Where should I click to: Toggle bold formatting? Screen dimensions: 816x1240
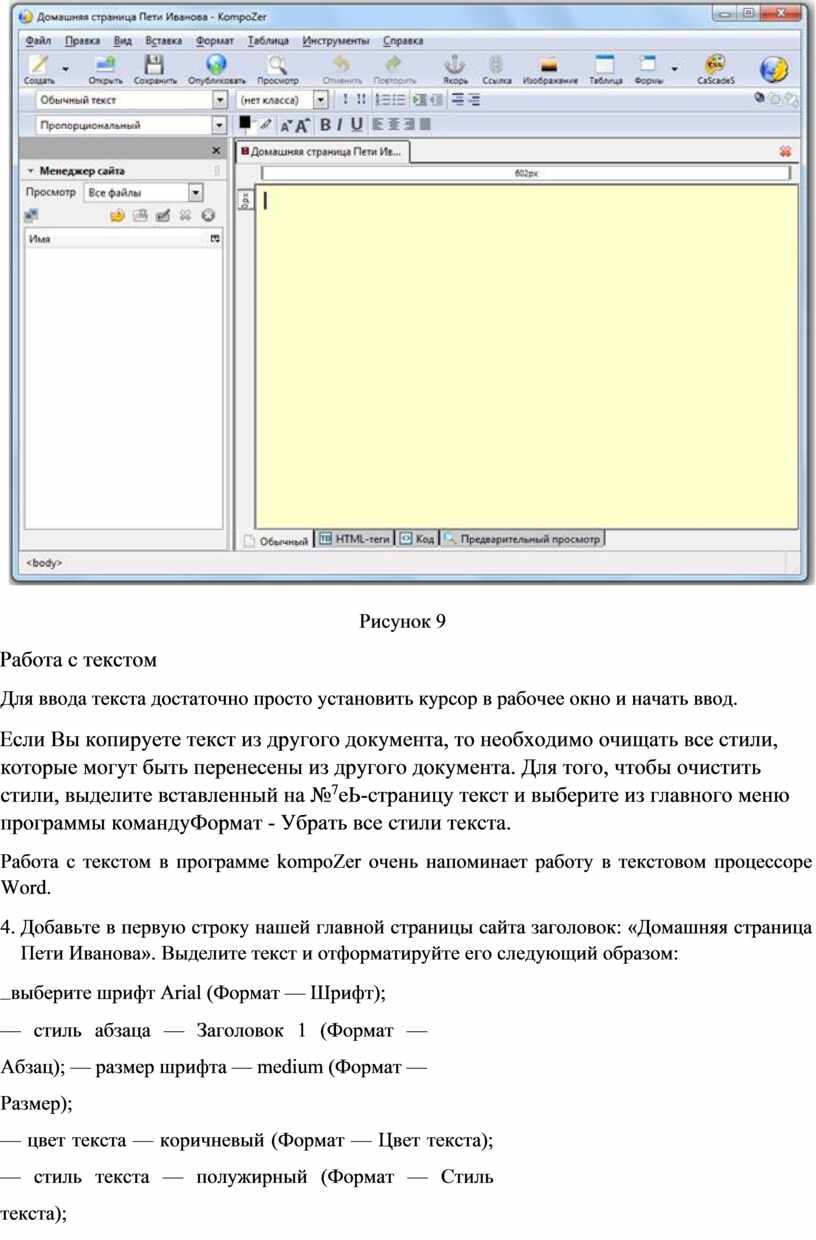tap(324, 125)
